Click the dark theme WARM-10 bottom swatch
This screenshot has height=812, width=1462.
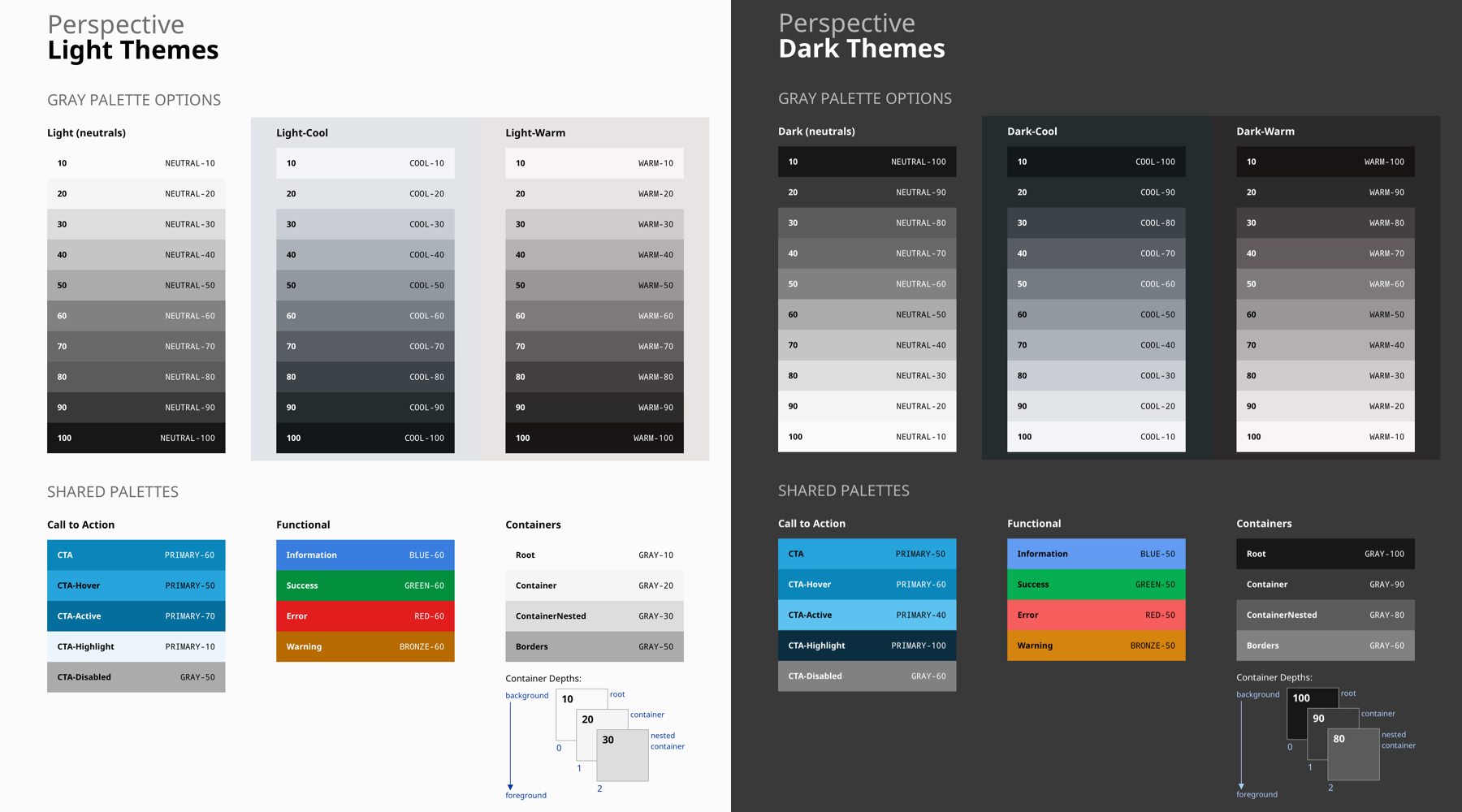(1325, 437)
